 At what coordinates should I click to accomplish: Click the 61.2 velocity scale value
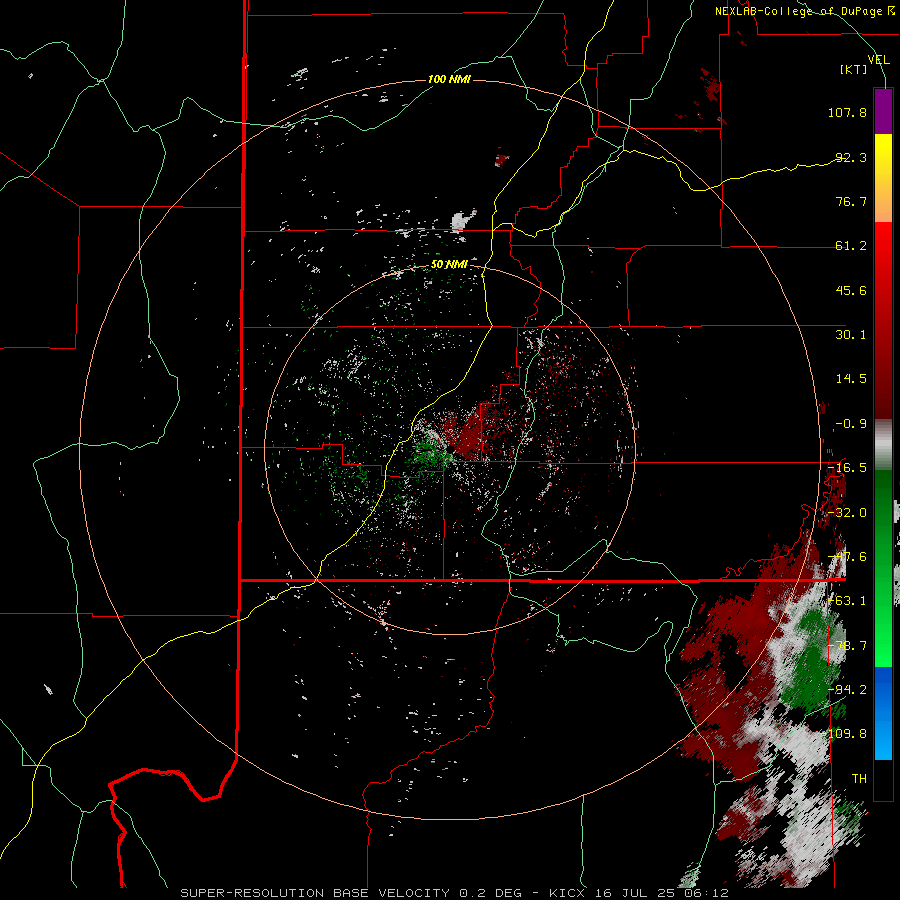[x=851, y=246]
